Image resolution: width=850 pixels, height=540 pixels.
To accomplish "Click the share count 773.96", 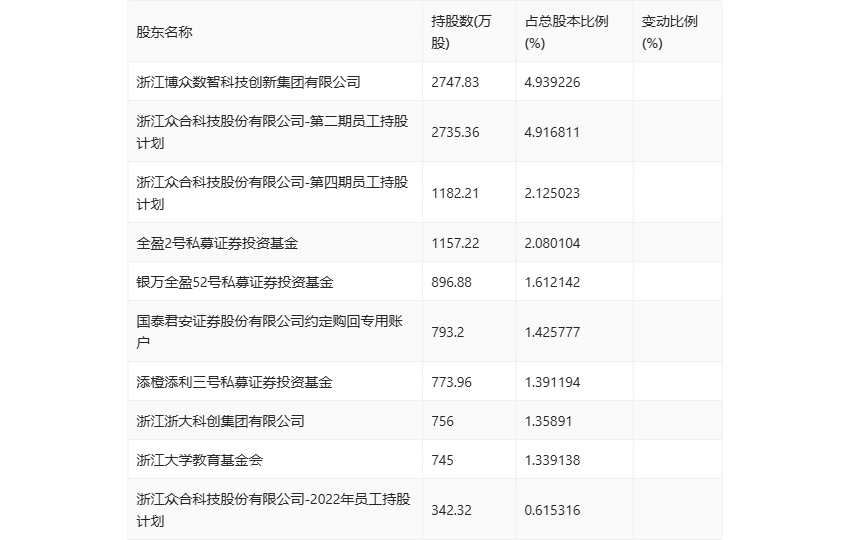I will (x=451, y=382).
